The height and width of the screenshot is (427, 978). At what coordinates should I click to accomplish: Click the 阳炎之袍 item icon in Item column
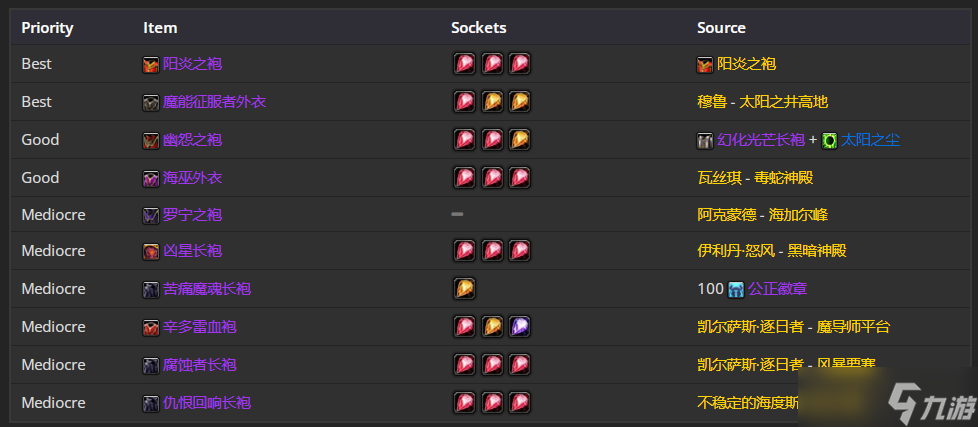[x=151, y=64]
